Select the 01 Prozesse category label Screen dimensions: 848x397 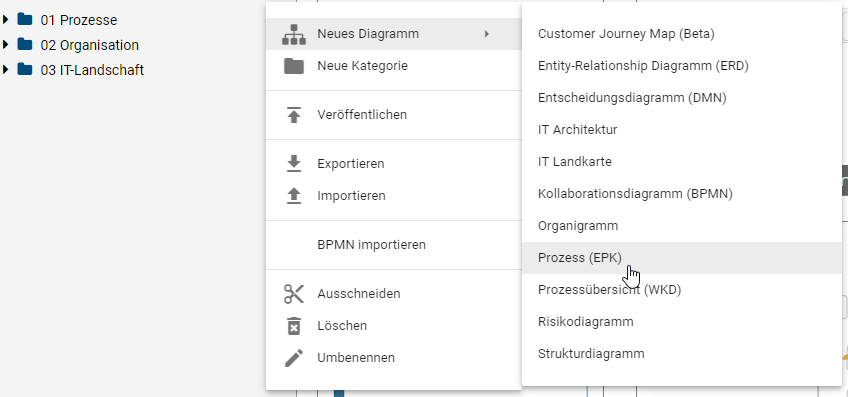tap(79, 20)
